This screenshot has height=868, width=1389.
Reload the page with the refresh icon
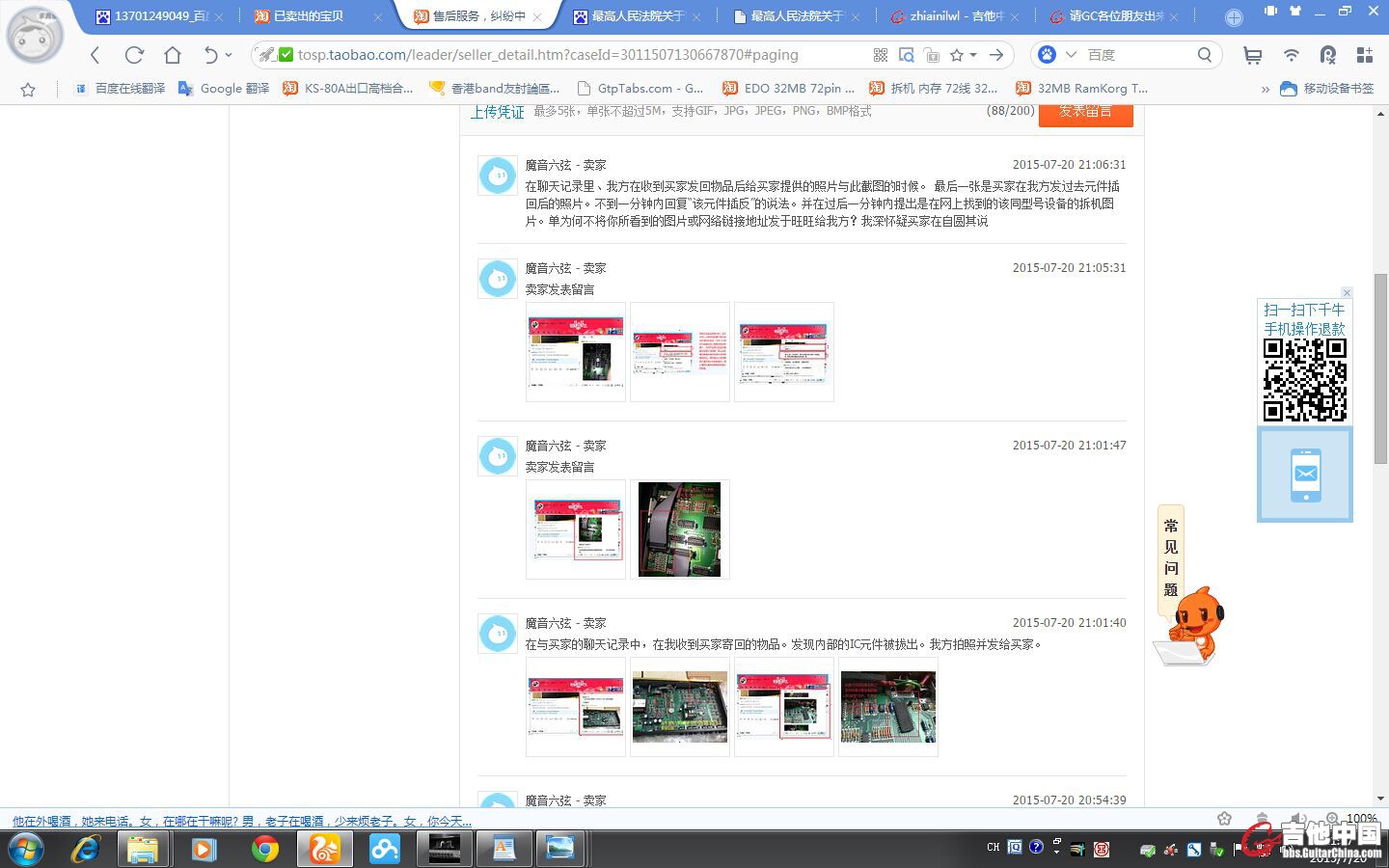134,55
